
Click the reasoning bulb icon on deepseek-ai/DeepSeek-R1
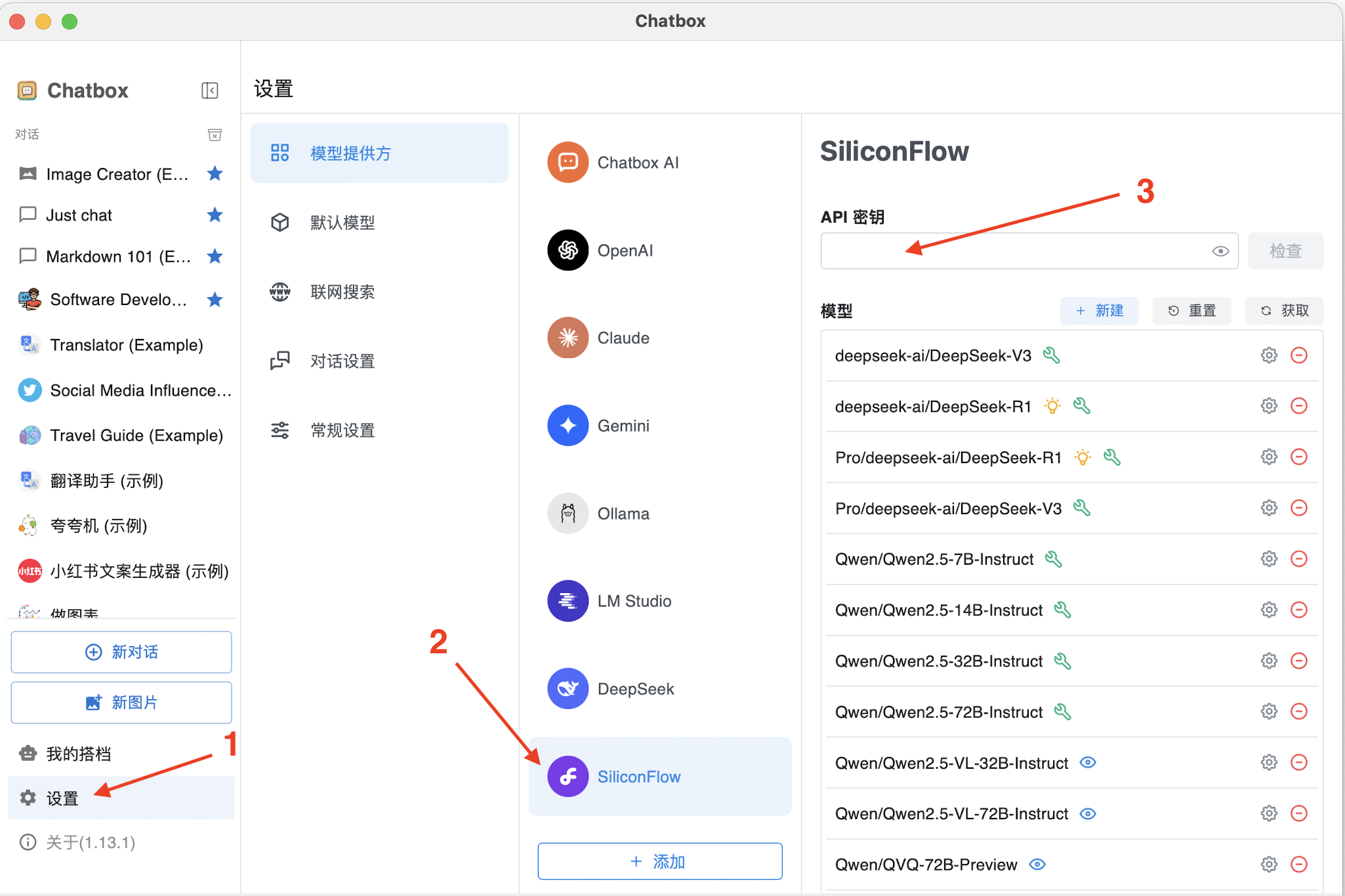click(1052, 406)
